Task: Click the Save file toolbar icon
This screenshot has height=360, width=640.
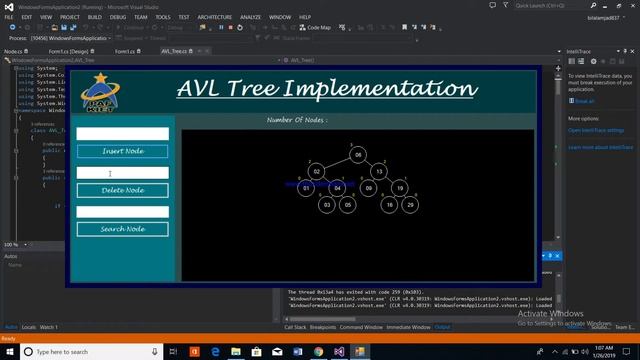Action: click(64, 27)
